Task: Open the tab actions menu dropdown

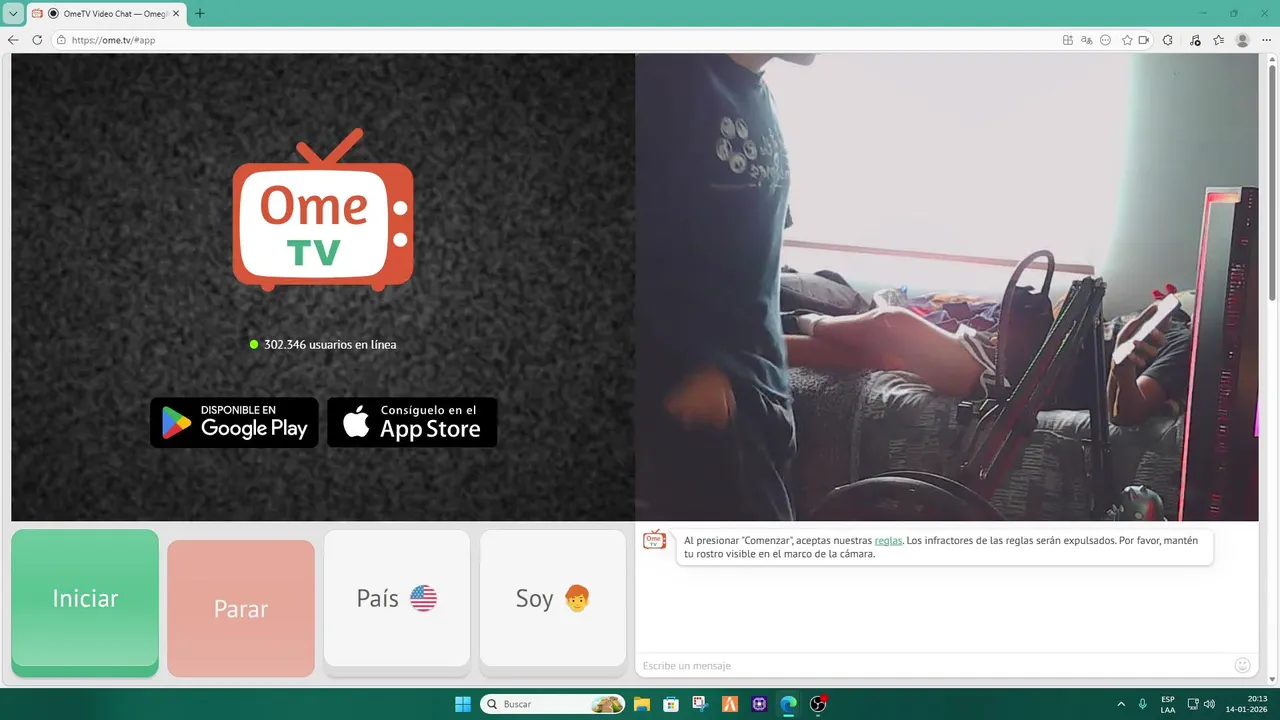Action: [13, 14]
